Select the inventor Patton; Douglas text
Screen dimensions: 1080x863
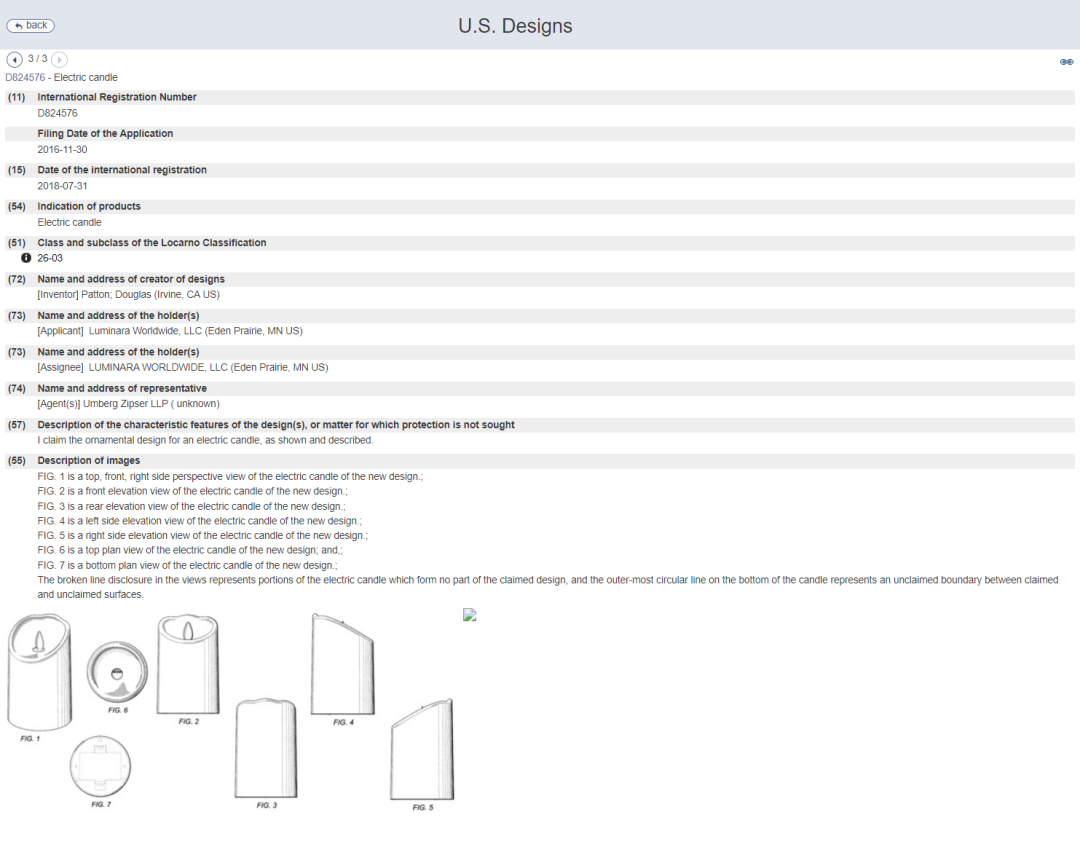click(x=128, y=295)
